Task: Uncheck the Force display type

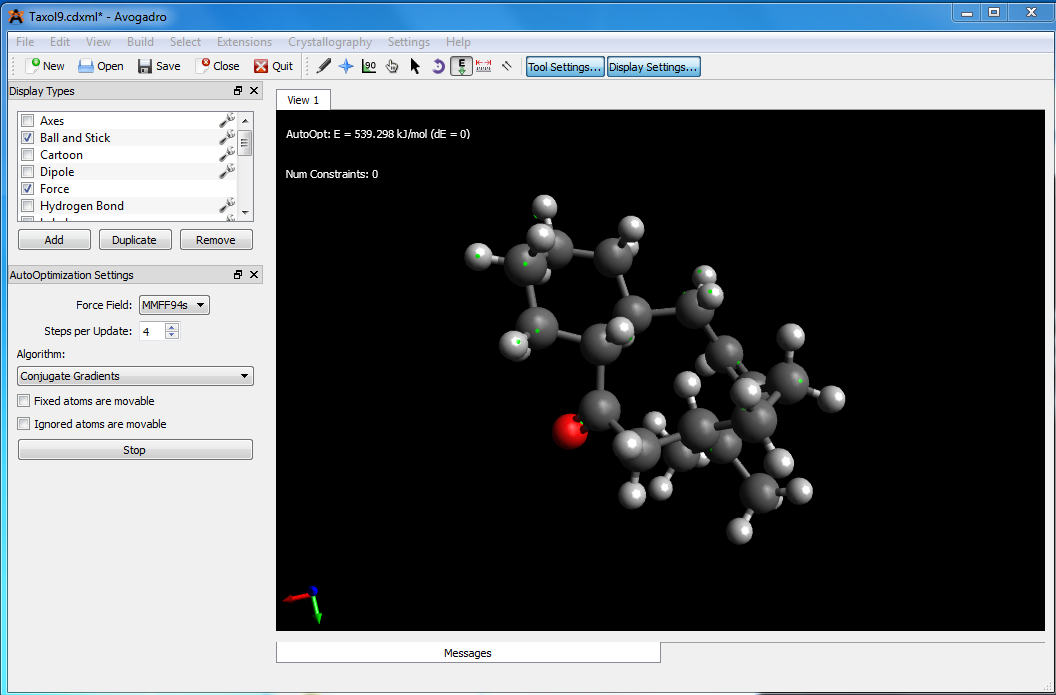Action: (28, 189)
